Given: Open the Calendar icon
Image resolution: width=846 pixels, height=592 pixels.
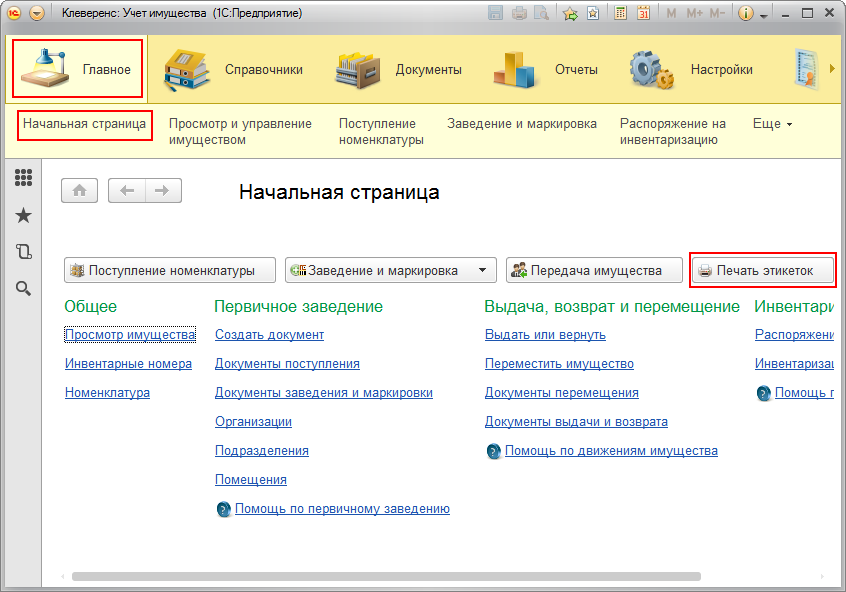Looking at the screenshot, I should pos(643,13).
